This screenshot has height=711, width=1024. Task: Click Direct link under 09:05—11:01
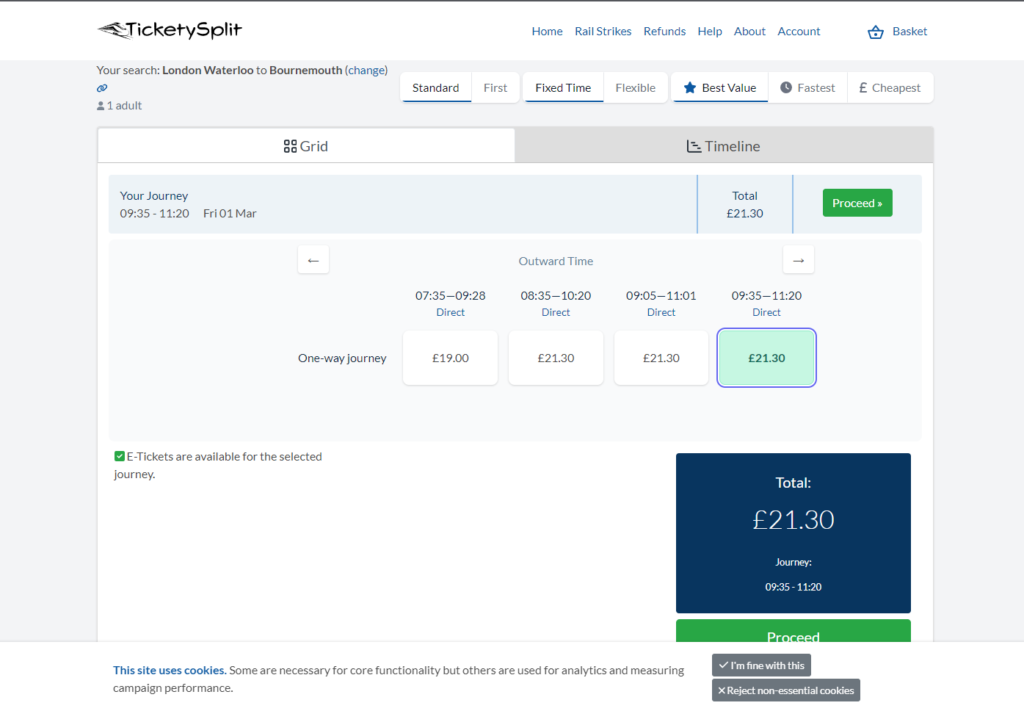coord(661,313)
